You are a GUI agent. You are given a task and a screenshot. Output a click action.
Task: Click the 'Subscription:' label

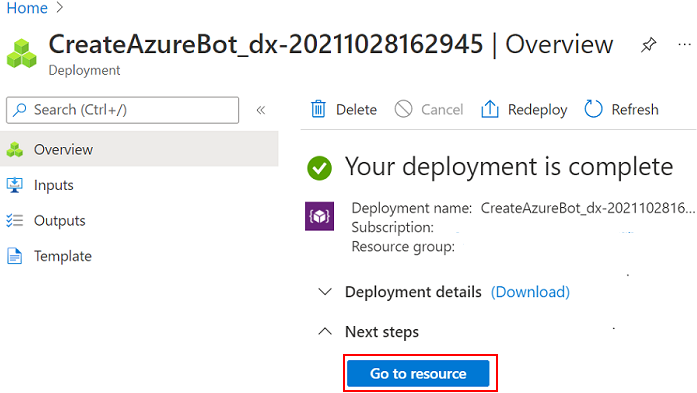pos(393,227)
